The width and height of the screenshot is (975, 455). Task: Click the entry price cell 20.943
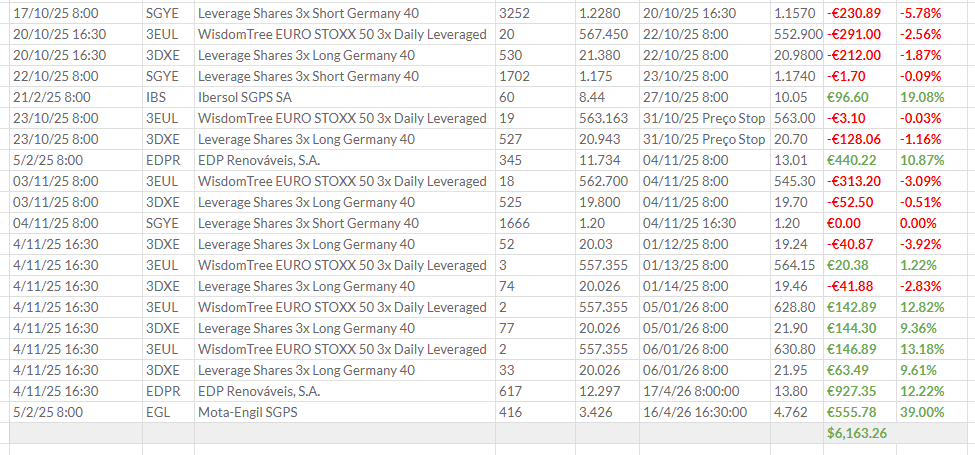tap(607, 139)
